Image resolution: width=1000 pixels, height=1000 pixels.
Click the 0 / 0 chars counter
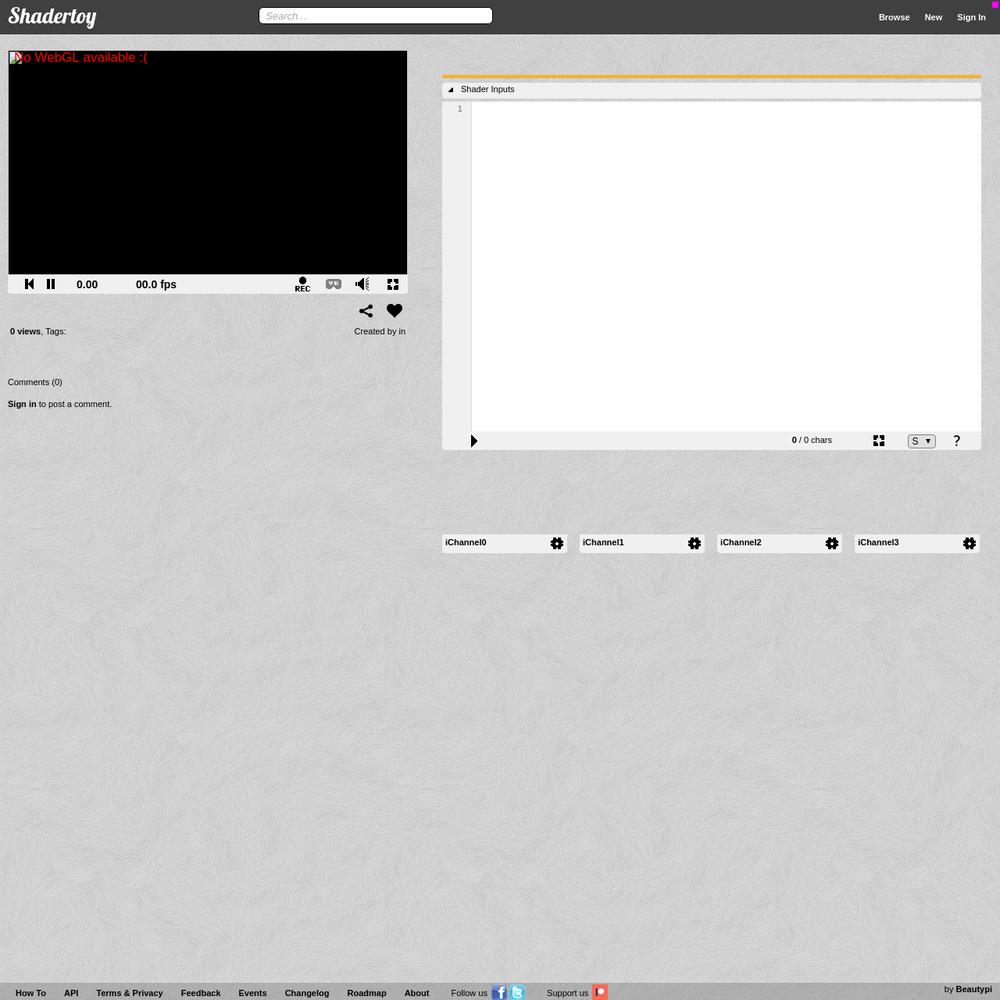pos(811,440)
